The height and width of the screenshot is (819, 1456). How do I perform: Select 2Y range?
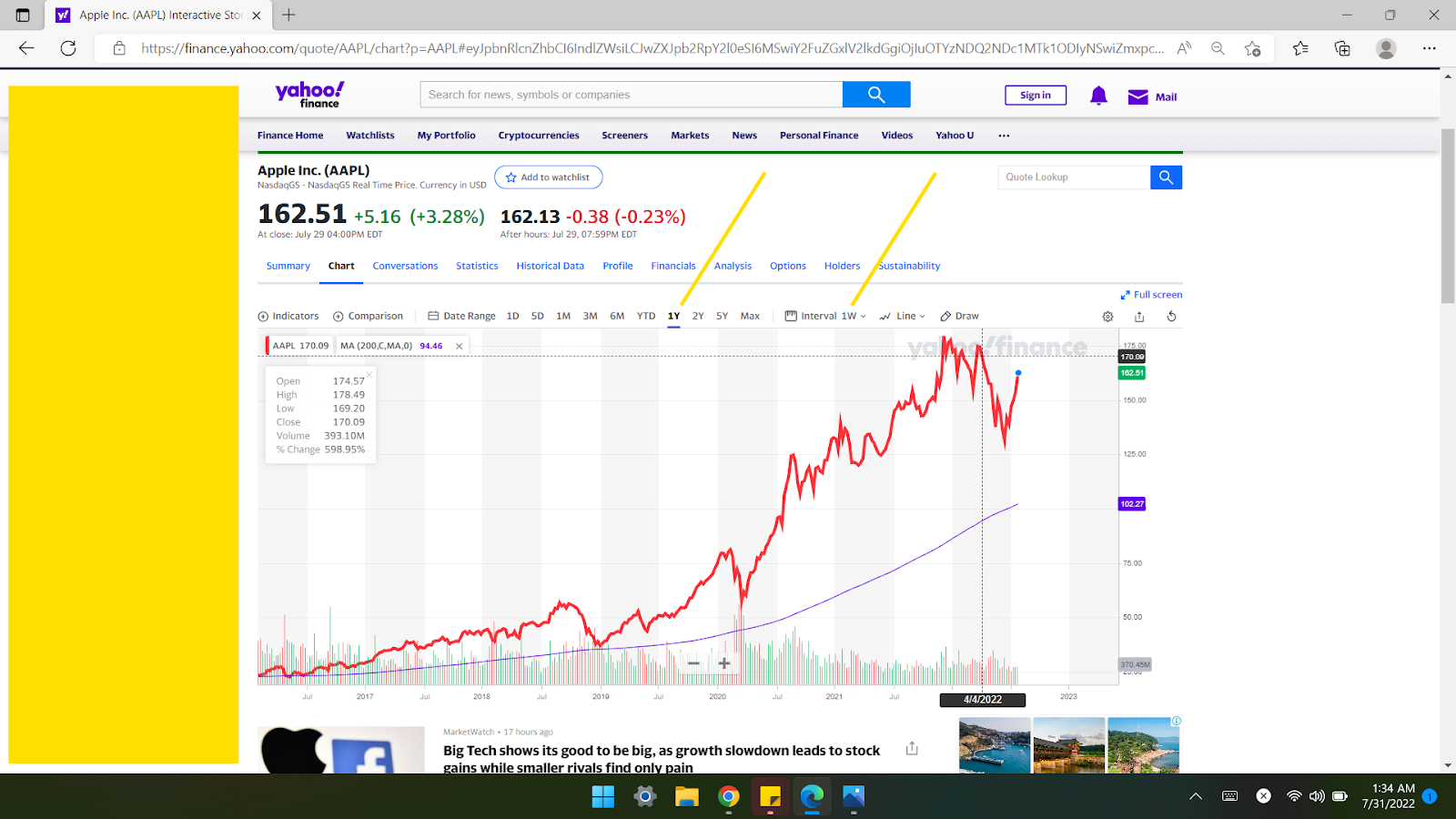698,317
